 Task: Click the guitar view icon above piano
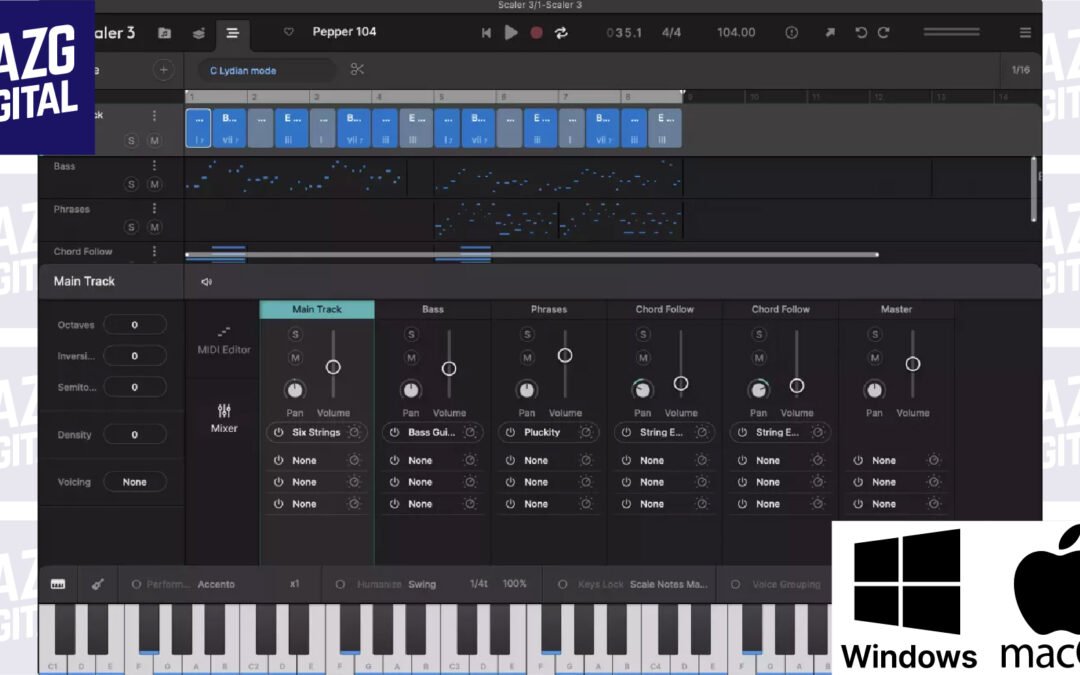[x=98, y=584]
